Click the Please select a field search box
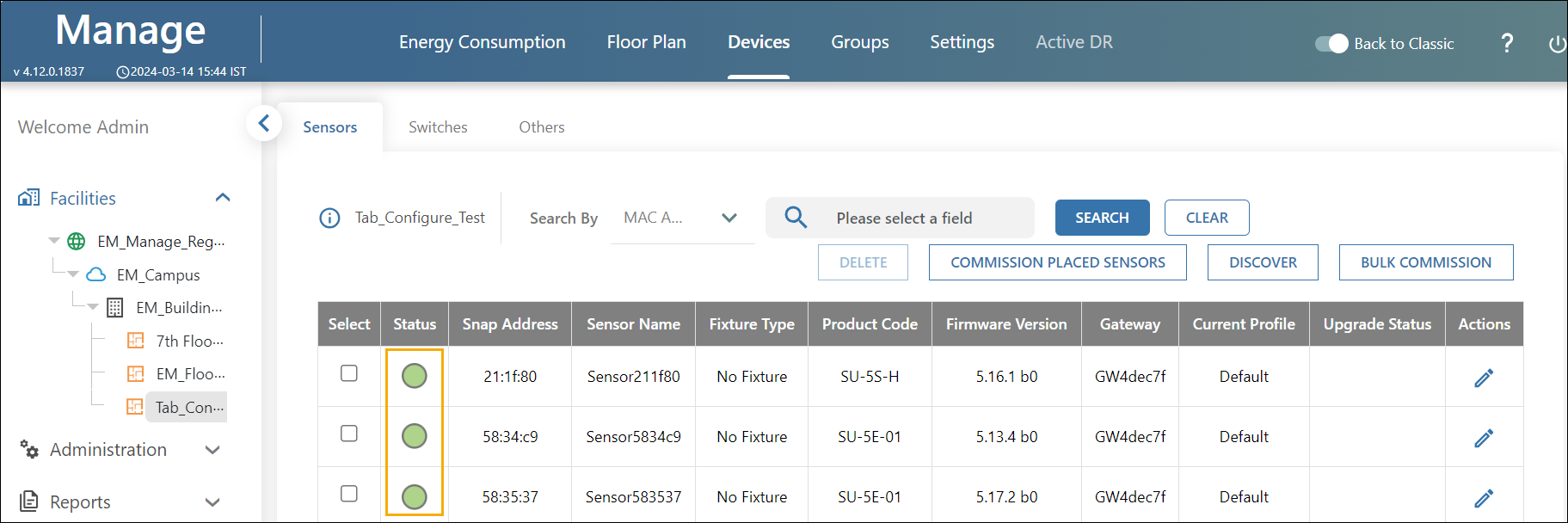The width and height of the screenshot is (1568, 523). pos(901,218)
